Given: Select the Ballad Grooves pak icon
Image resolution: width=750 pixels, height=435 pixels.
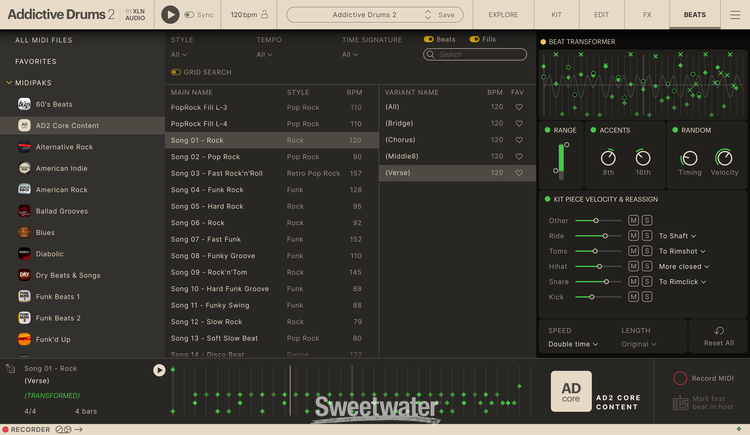Looking at the screenshot, I should click(24, 211).
